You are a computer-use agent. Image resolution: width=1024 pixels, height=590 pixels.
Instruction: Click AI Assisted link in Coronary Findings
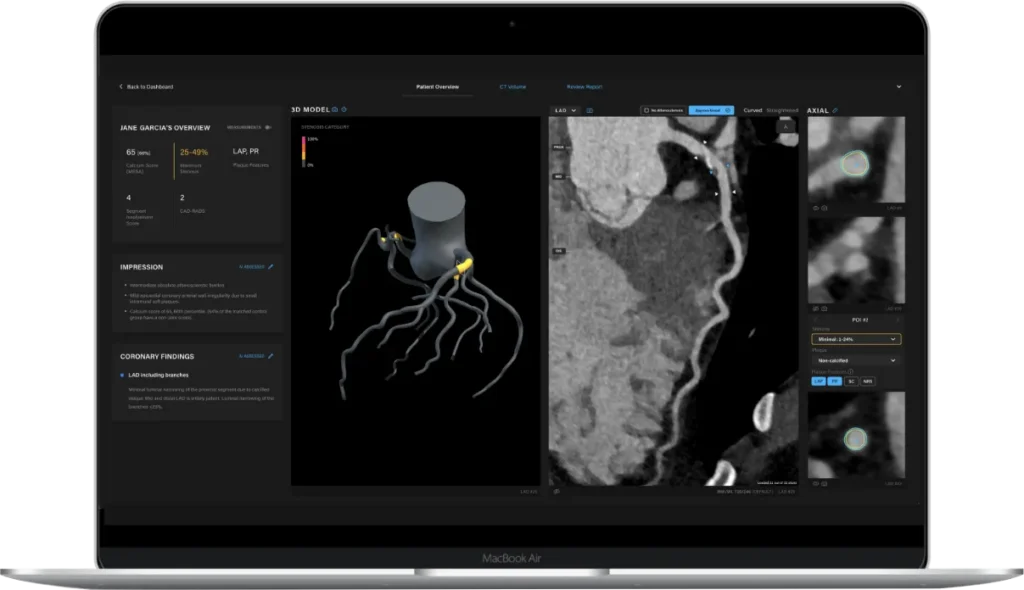(x=251, y=356)
